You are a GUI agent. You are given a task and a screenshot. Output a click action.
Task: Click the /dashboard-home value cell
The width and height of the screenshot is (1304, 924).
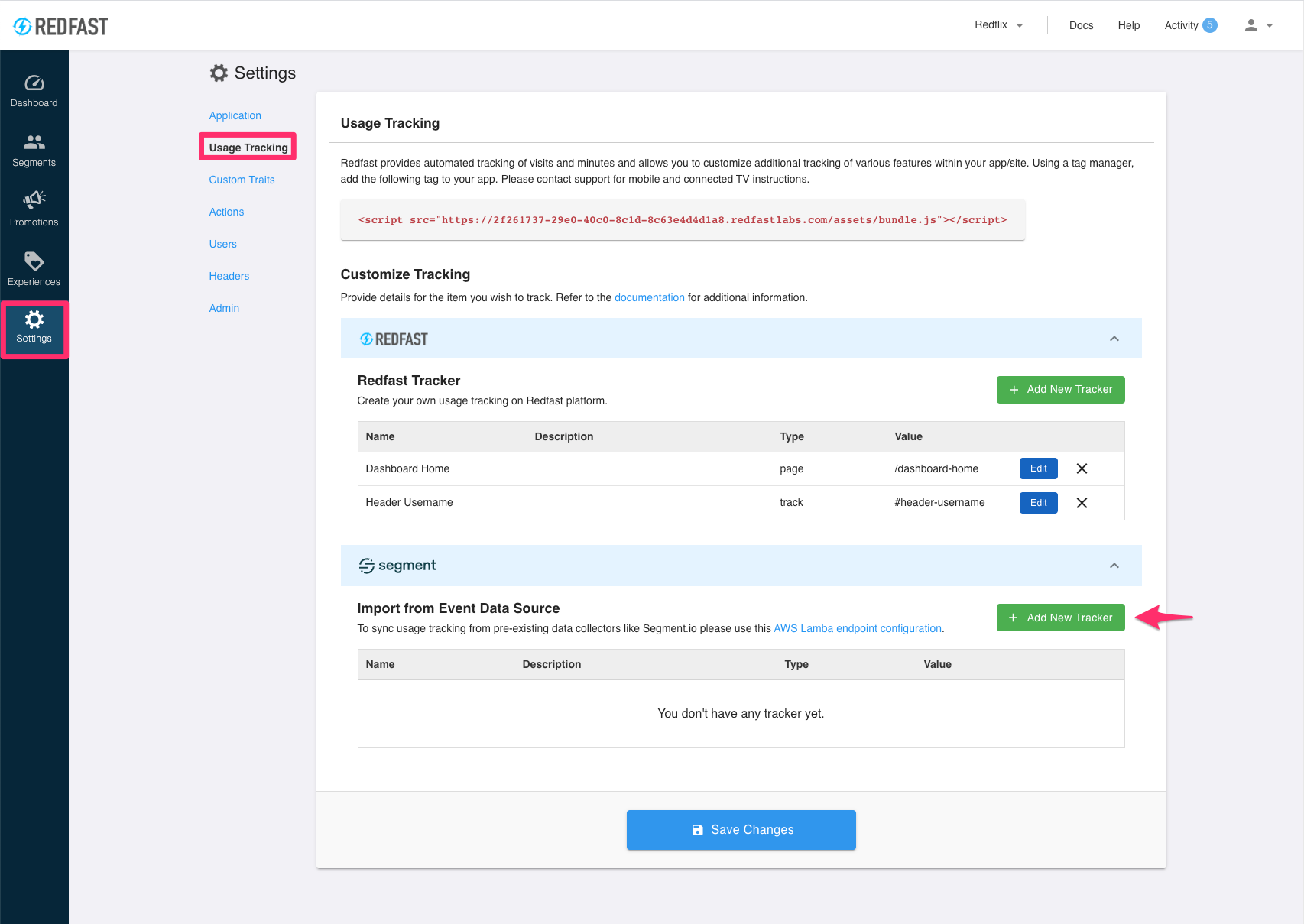pyautogui.click(x=936, y=468)
